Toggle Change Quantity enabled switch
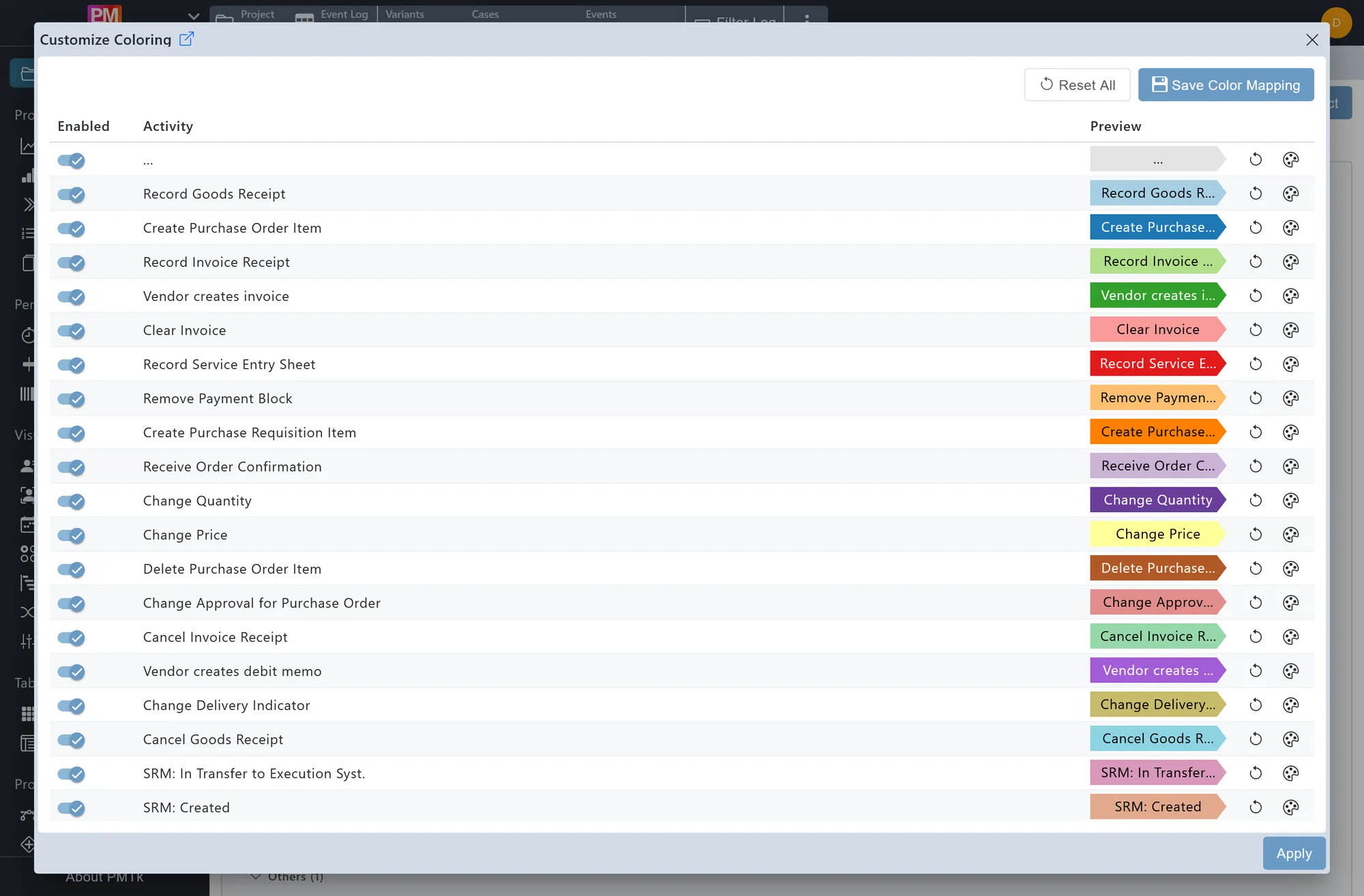This screenshot has height=896, width=1364. pyautogui.click(x=71, y=501)
